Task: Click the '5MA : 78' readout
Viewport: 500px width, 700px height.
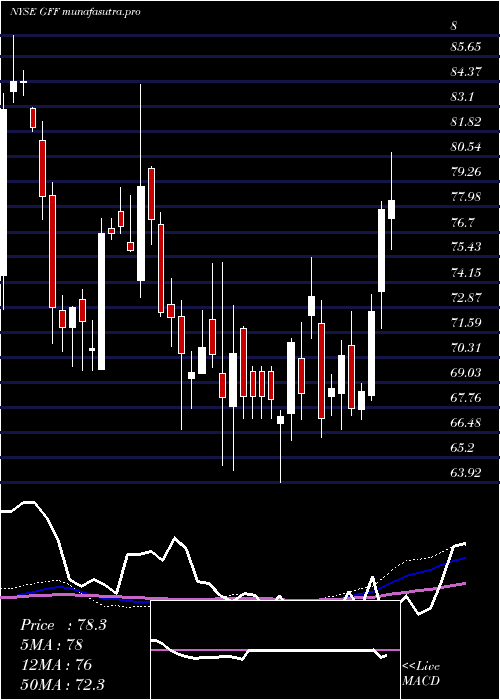Action: point(51,644)
